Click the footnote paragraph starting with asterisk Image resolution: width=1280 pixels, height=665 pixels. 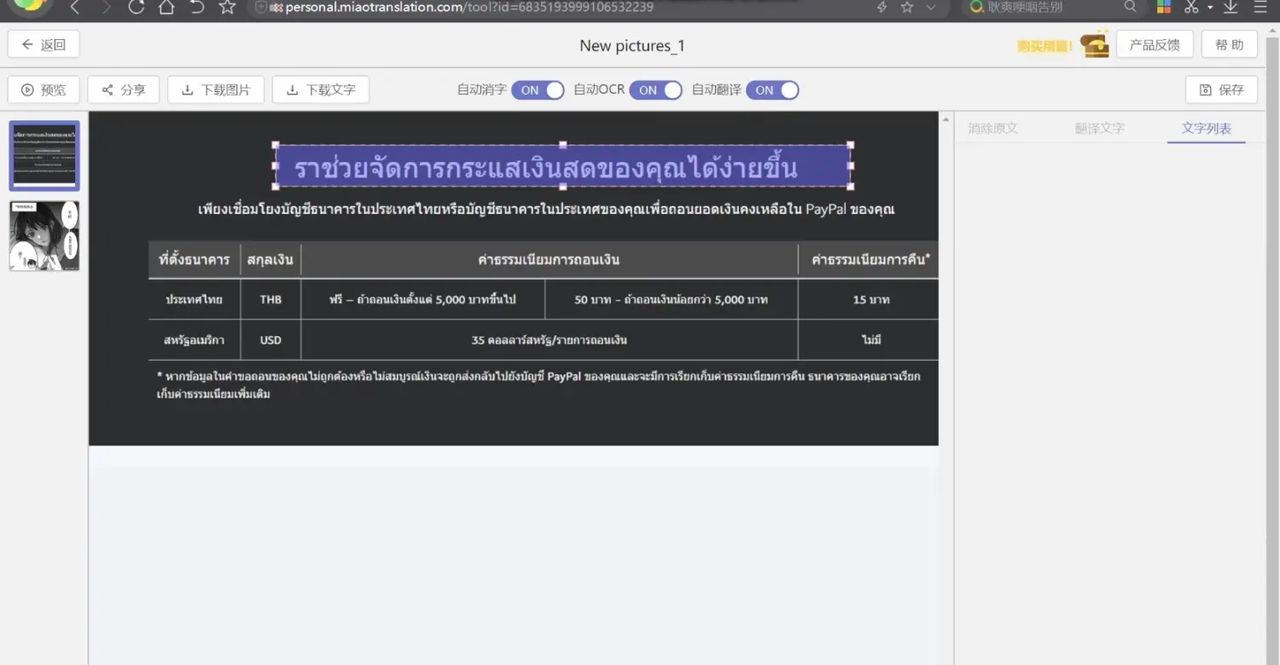[x=538, y=385]
